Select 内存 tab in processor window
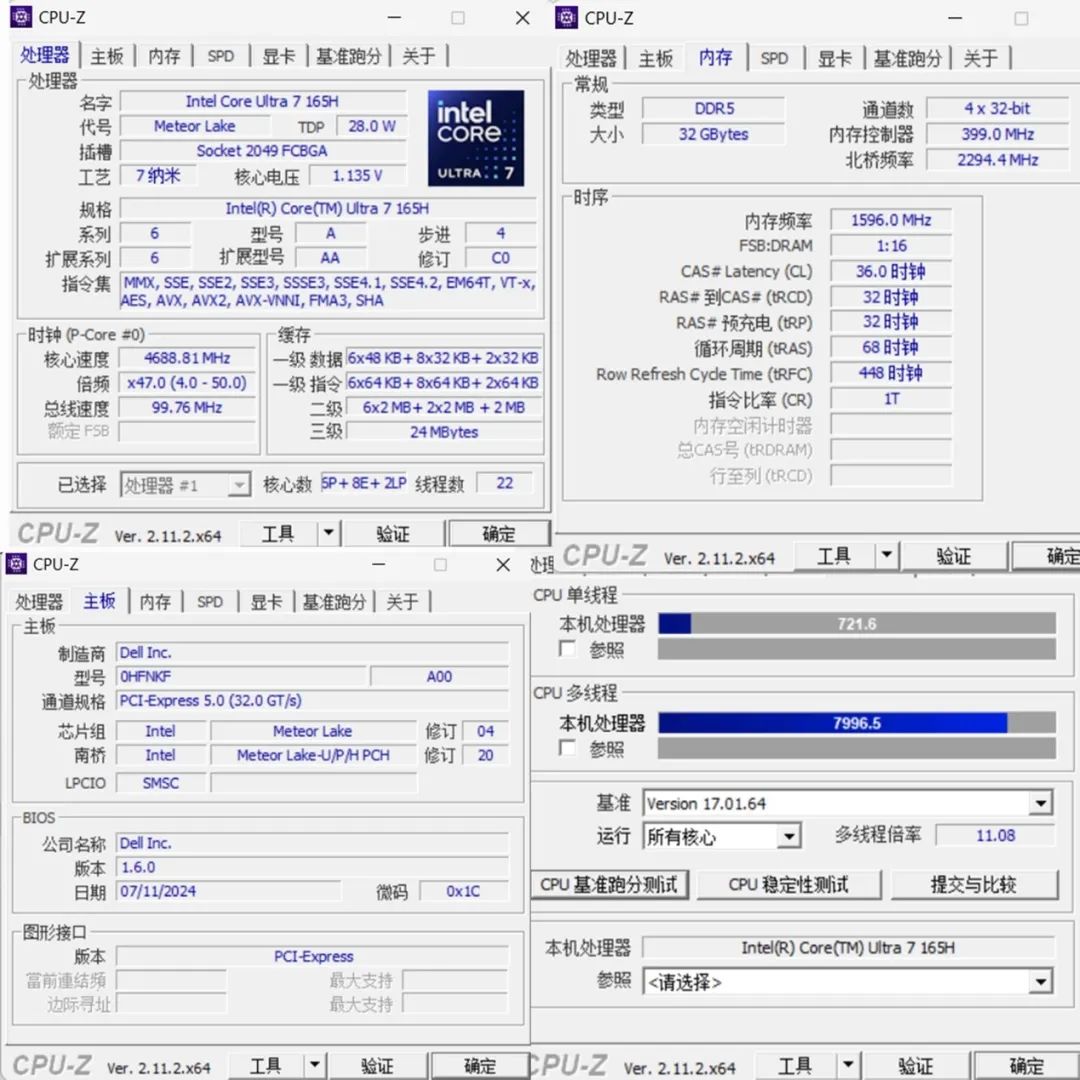 tap(164, 56)
